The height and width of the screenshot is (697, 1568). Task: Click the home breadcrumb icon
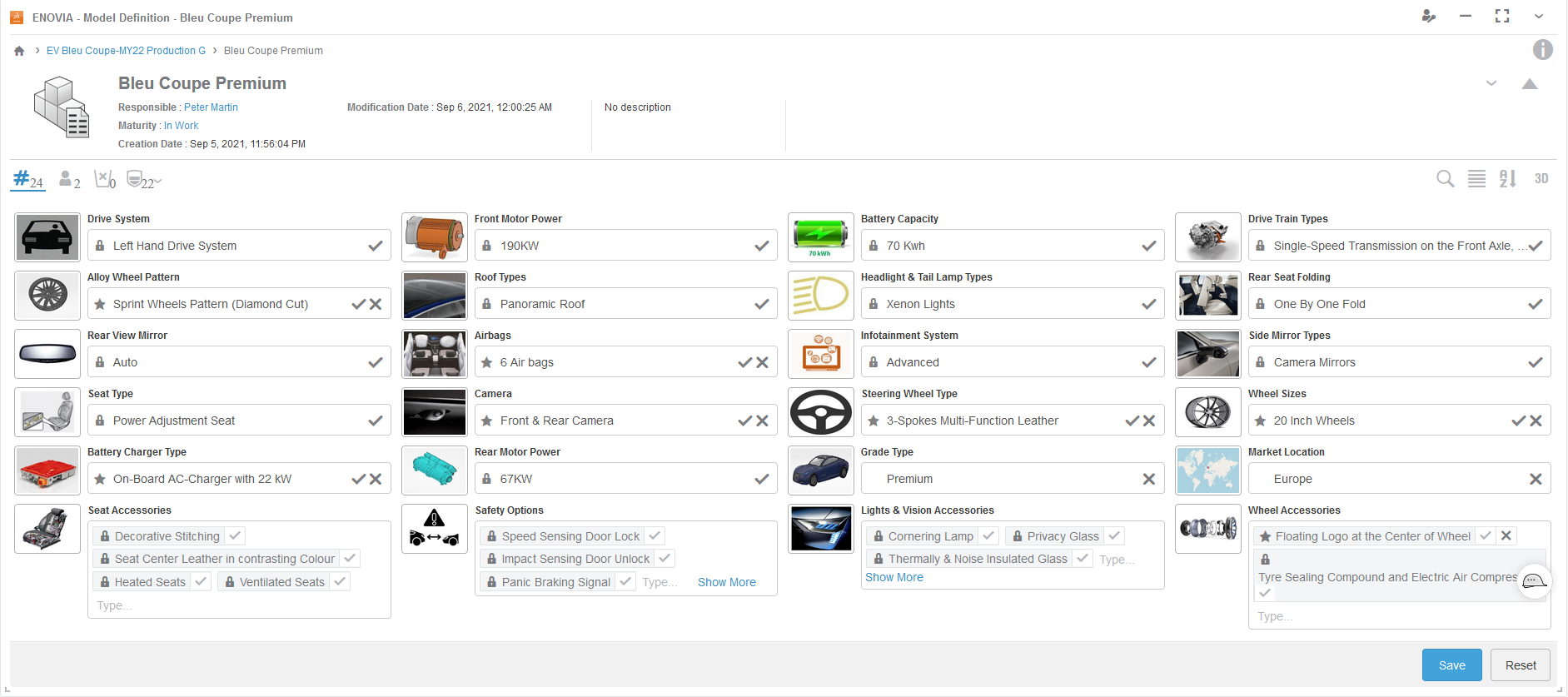tap(19, 51)
